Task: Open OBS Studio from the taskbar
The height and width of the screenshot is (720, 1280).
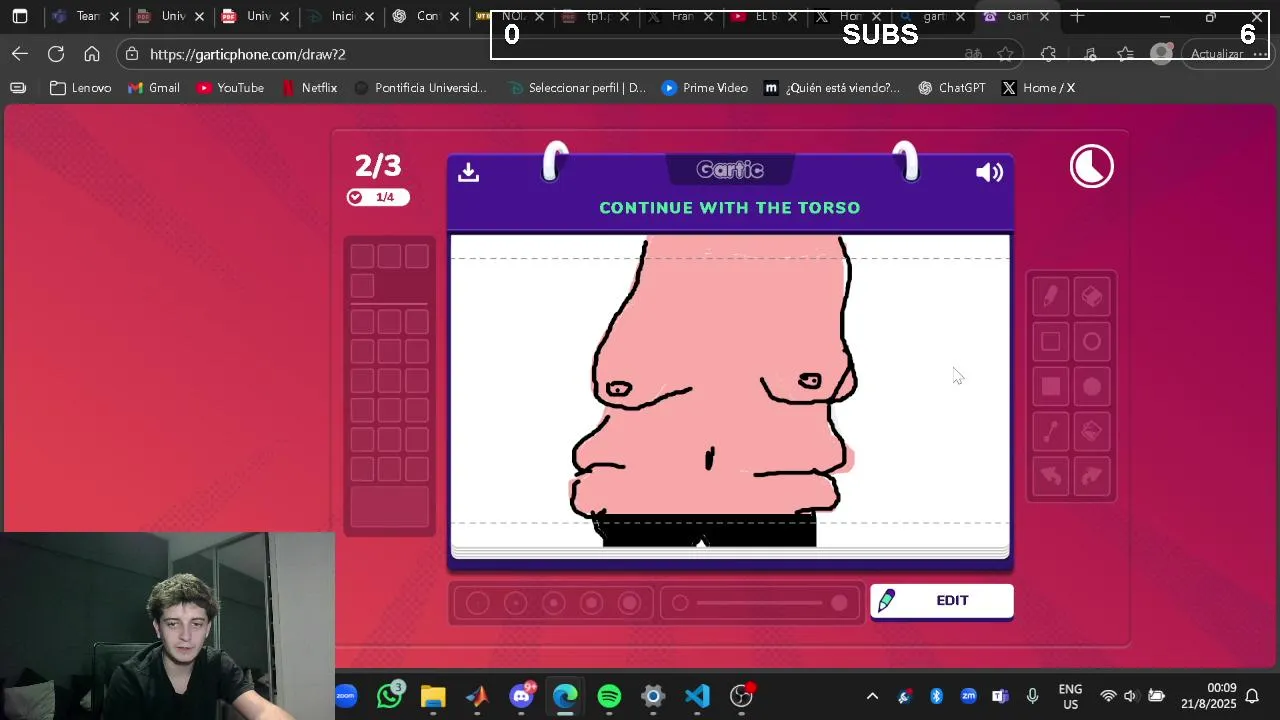Action: click(741, 696)
